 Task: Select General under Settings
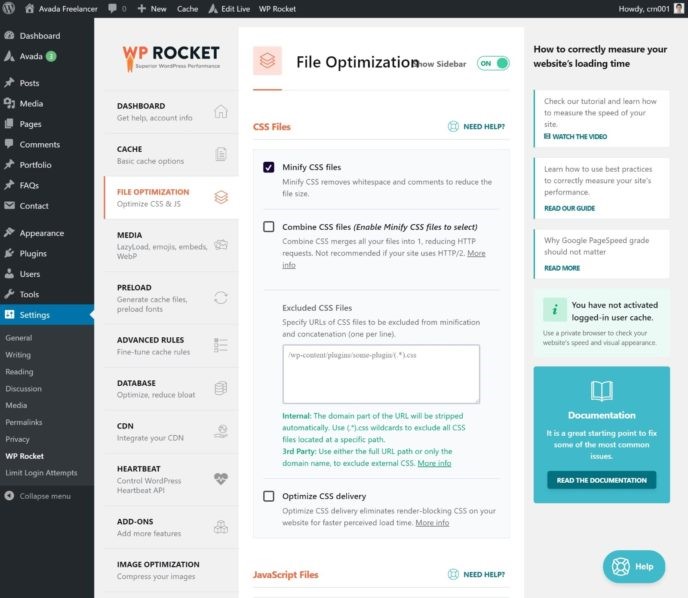click(19, 338)
